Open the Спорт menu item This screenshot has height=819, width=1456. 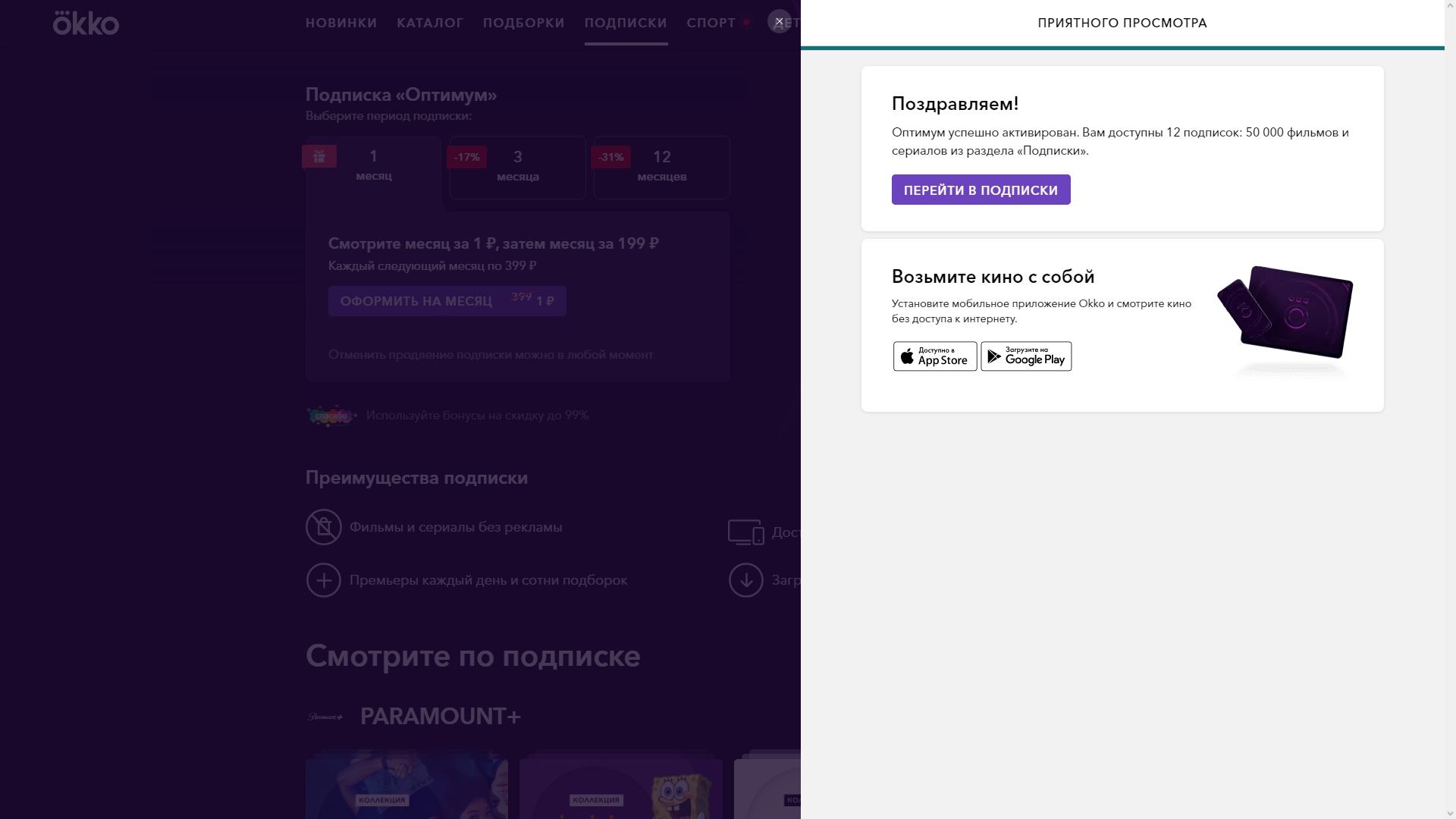[711, 23]
